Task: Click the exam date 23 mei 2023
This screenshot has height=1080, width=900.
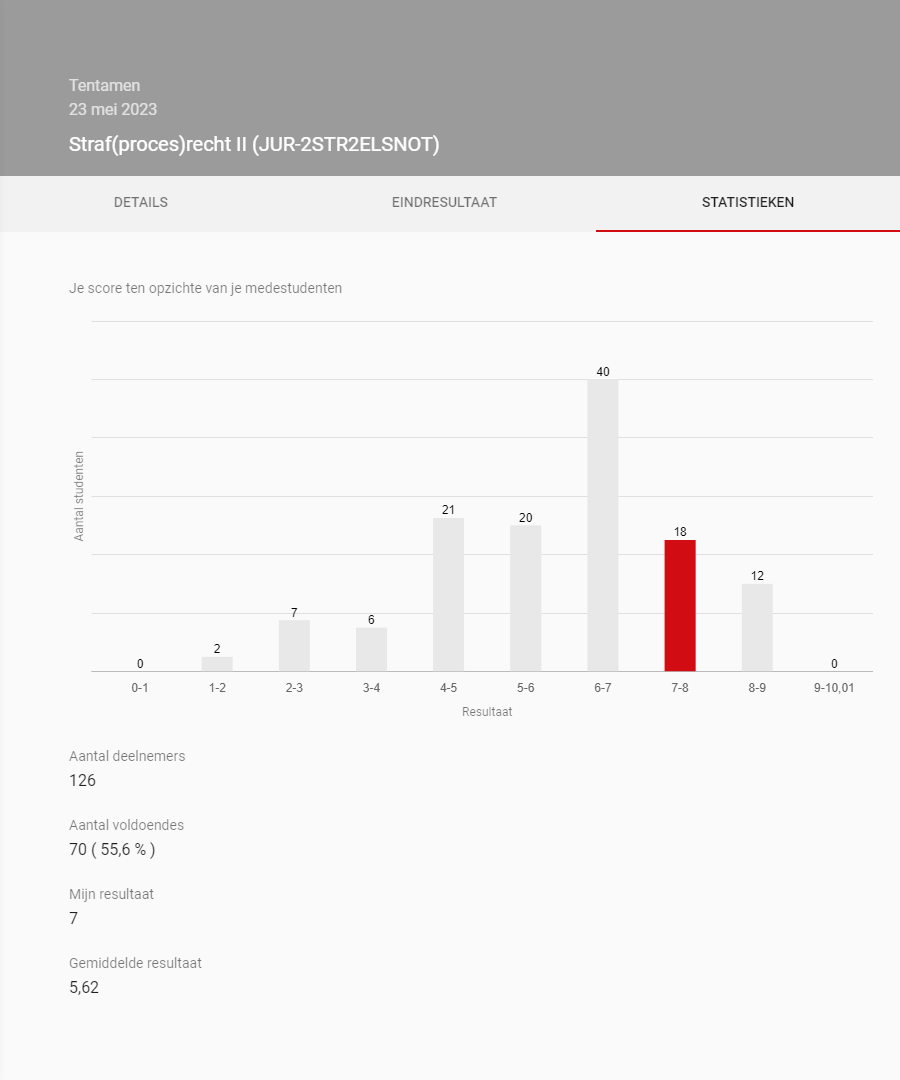Action: [113, 110]
